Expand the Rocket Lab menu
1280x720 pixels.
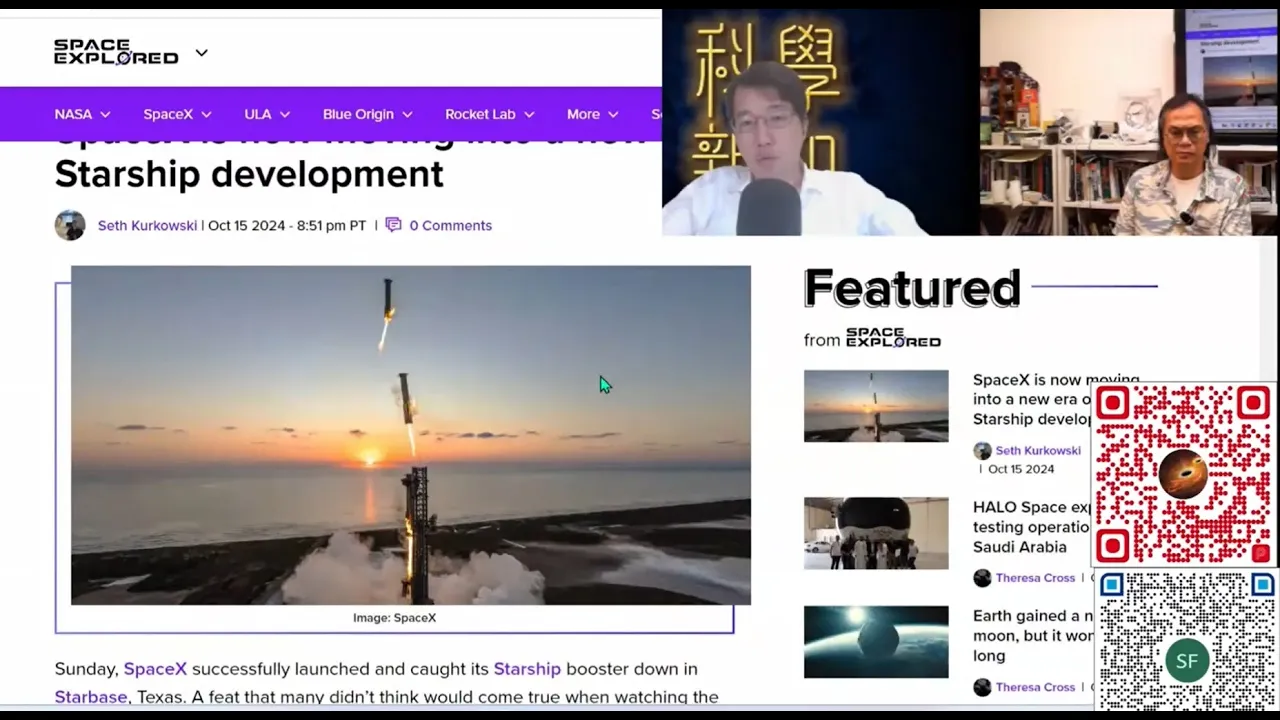(490, 114)
